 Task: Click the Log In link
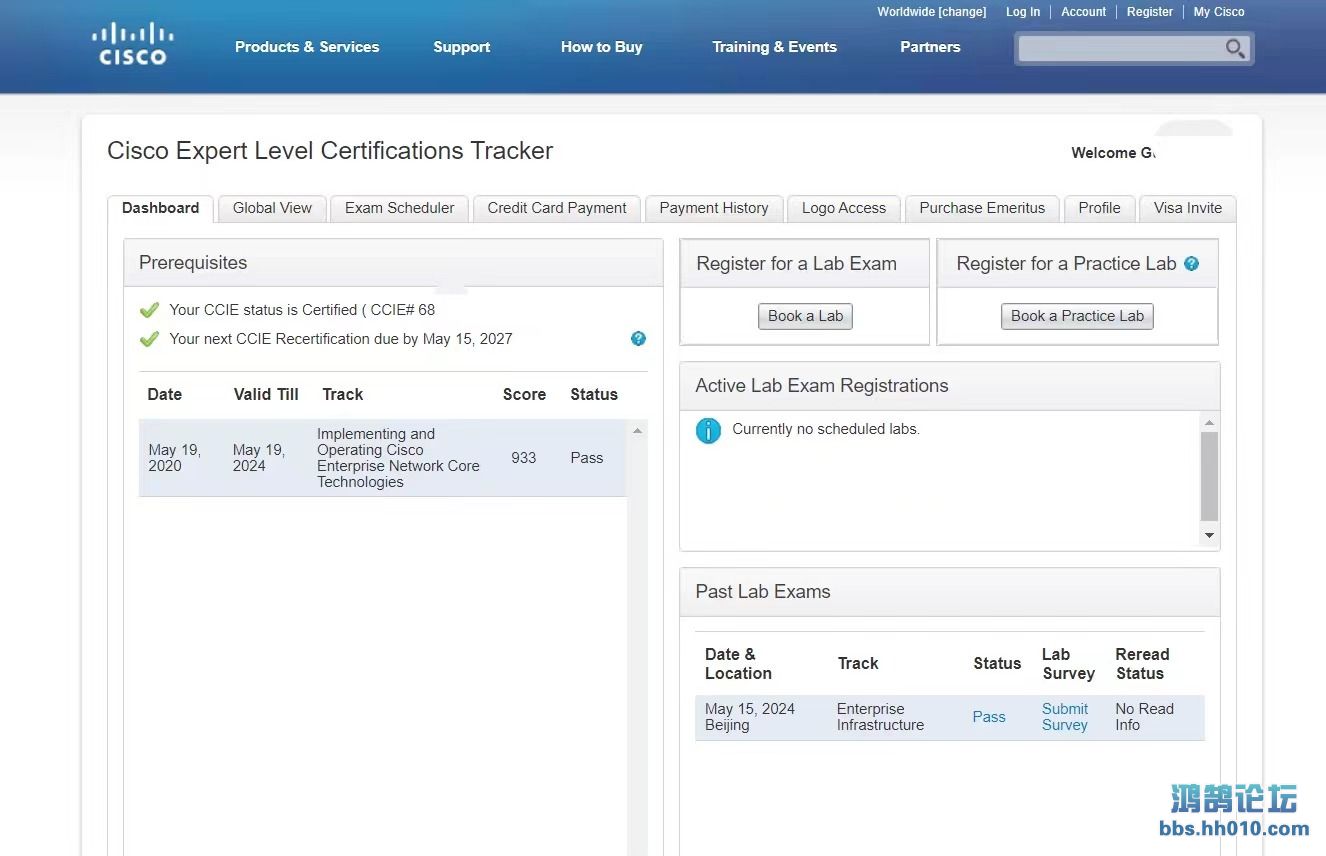click(1023, 12)
